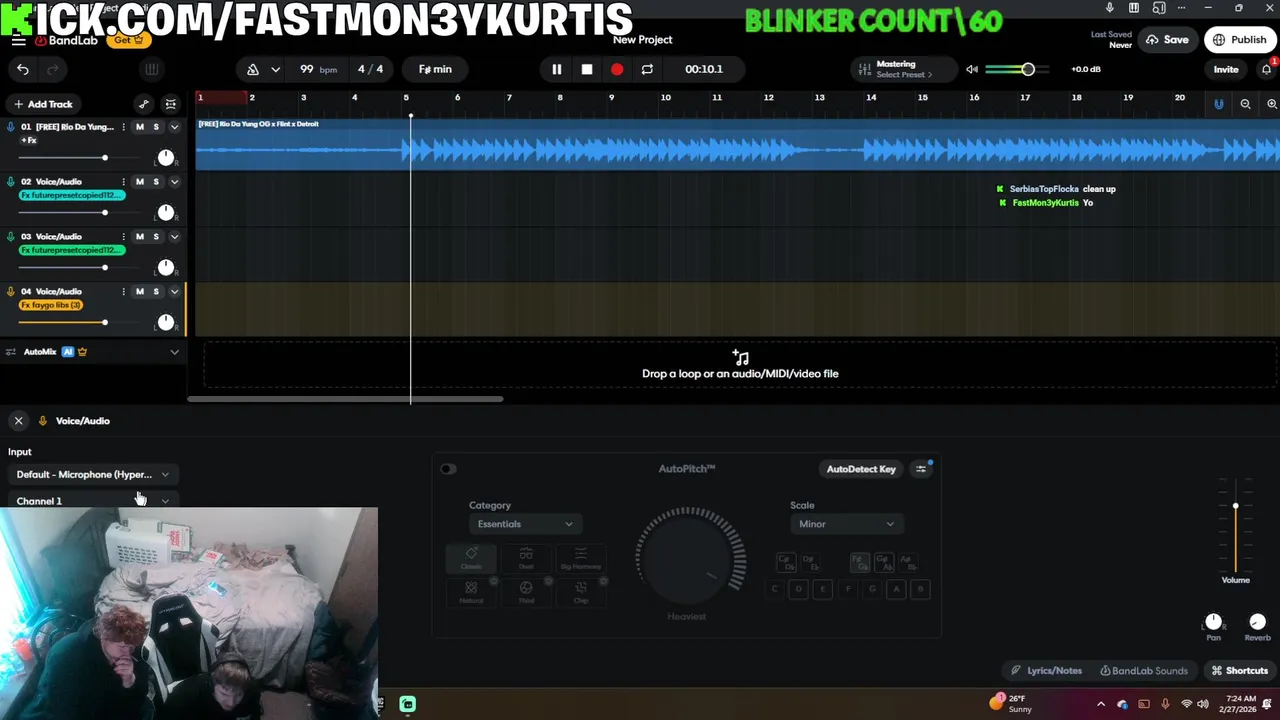Click the Add Track button
1280x720 pixels.
(x=43, y=104)
